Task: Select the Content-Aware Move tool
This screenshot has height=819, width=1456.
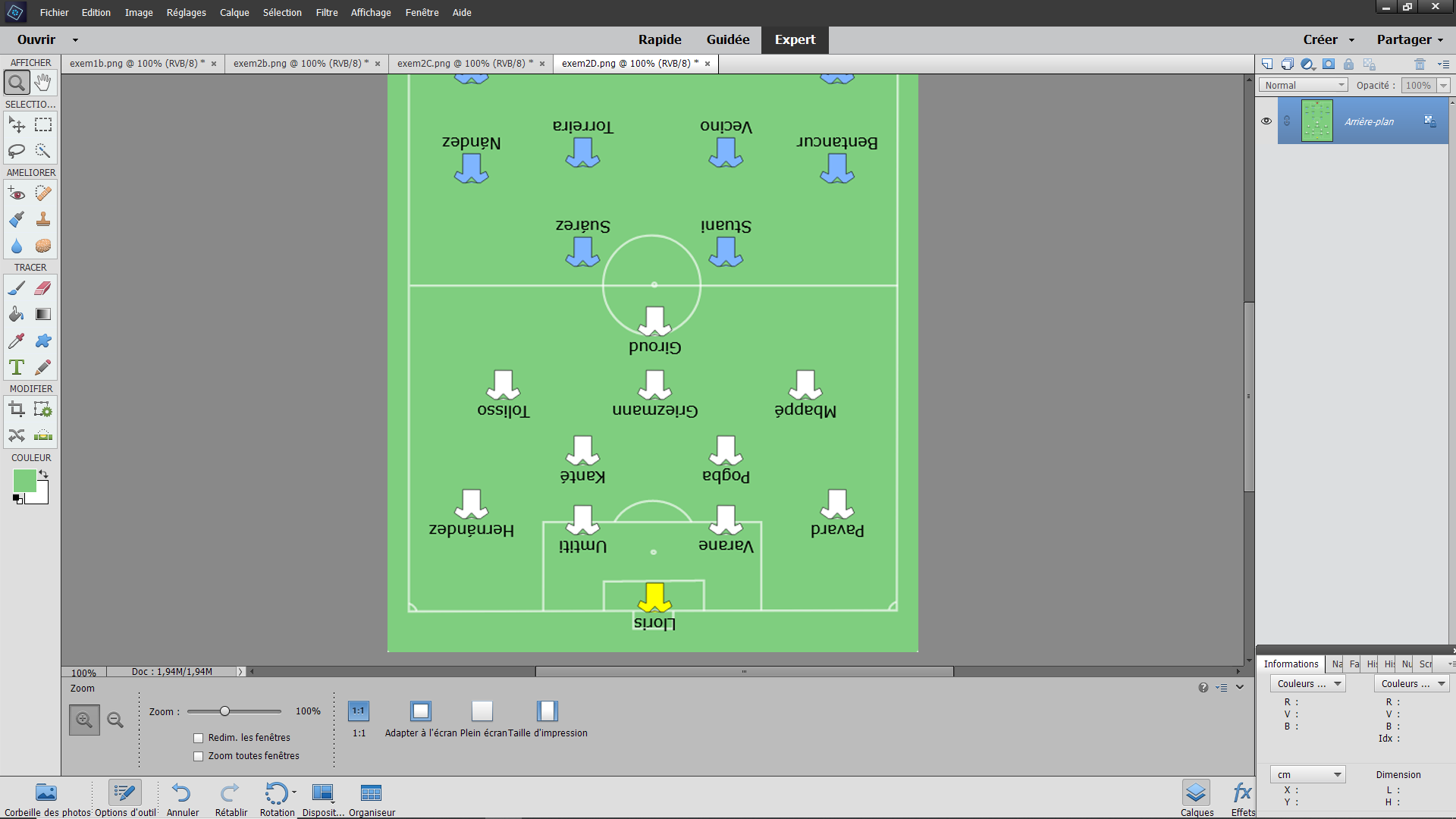Action: pos(17,435)
